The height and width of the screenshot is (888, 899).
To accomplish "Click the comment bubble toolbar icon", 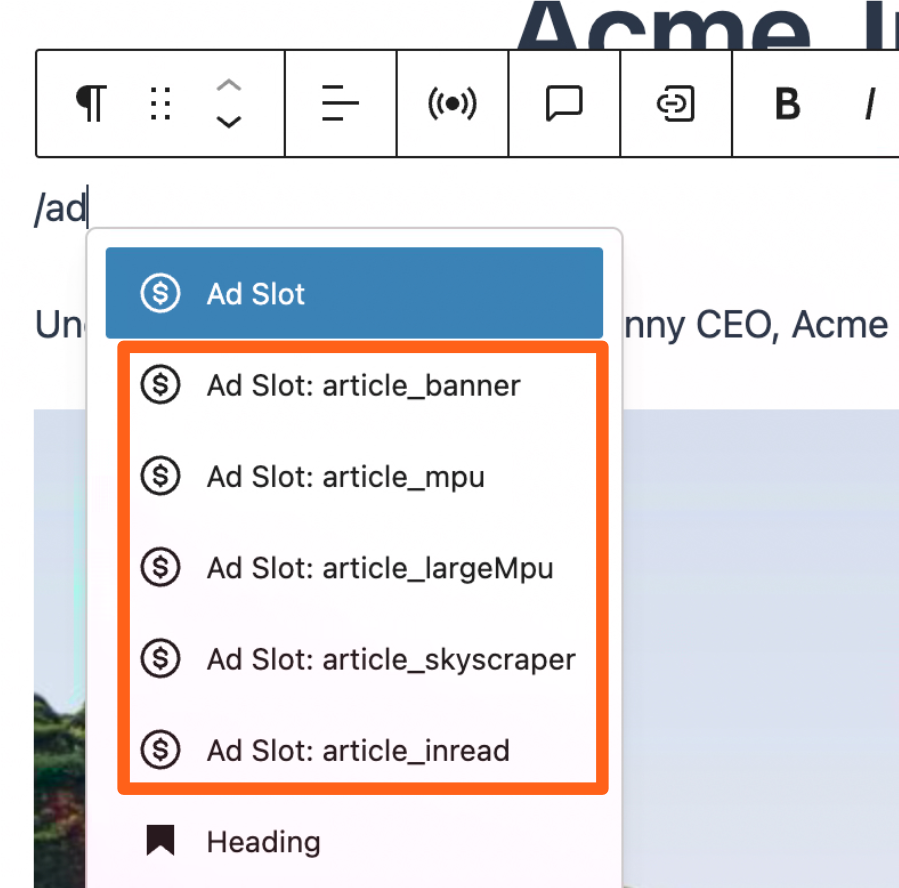I will pyautogui.click(x=564, y=104).
